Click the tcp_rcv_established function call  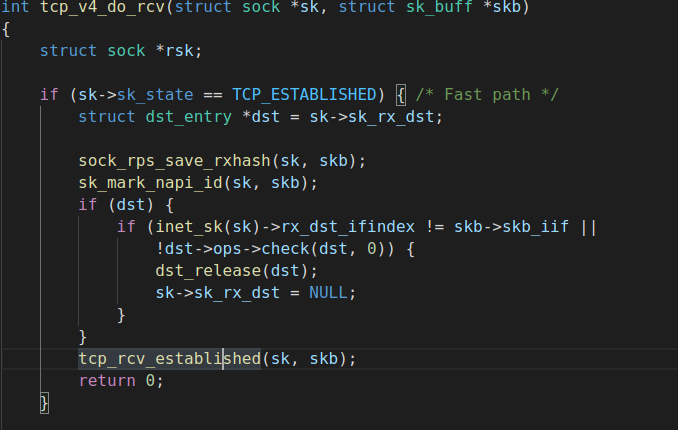pyautogui.click(x=170, y=359)
